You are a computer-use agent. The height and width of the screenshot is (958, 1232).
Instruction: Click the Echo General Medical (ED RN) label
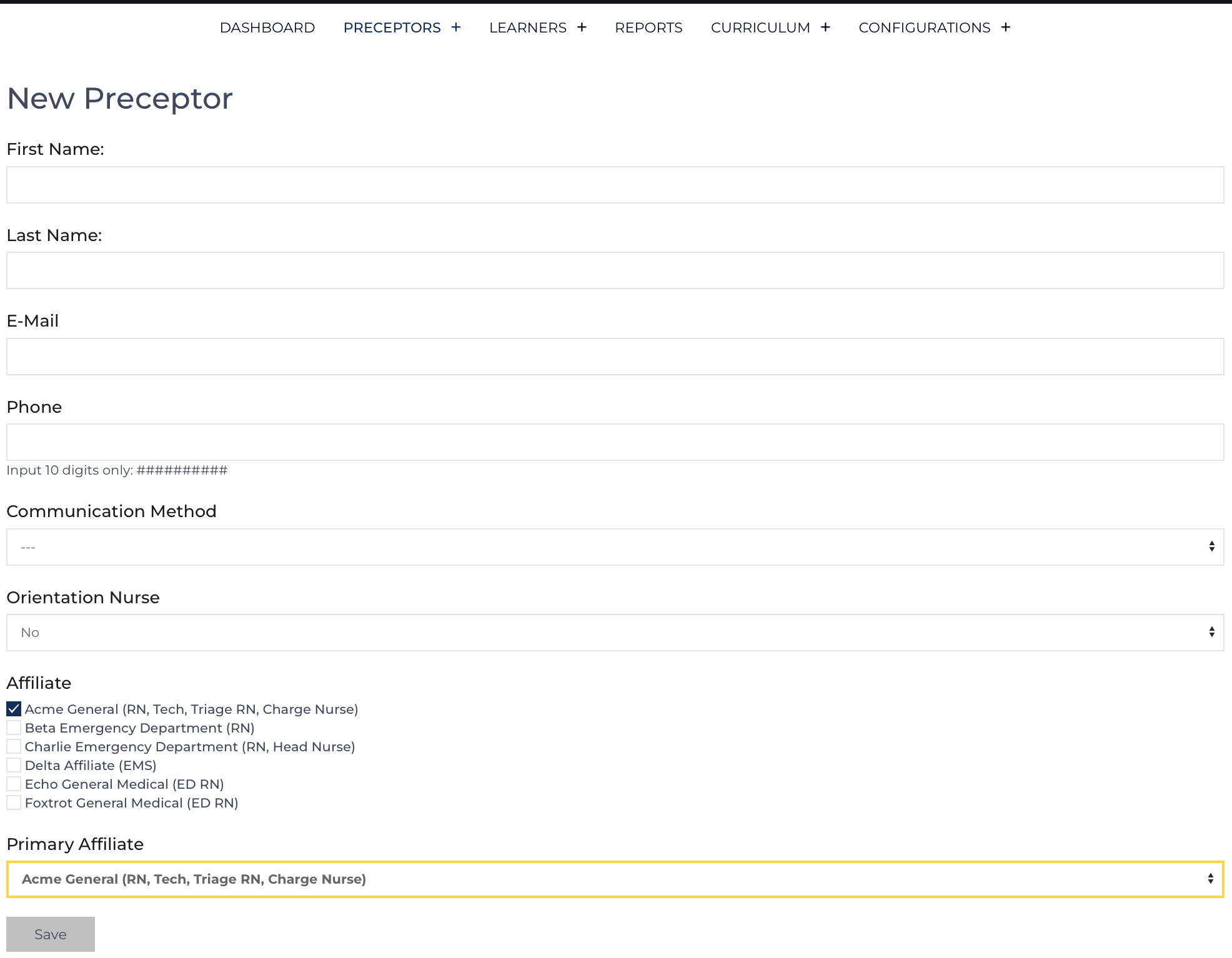pos(124,784)
